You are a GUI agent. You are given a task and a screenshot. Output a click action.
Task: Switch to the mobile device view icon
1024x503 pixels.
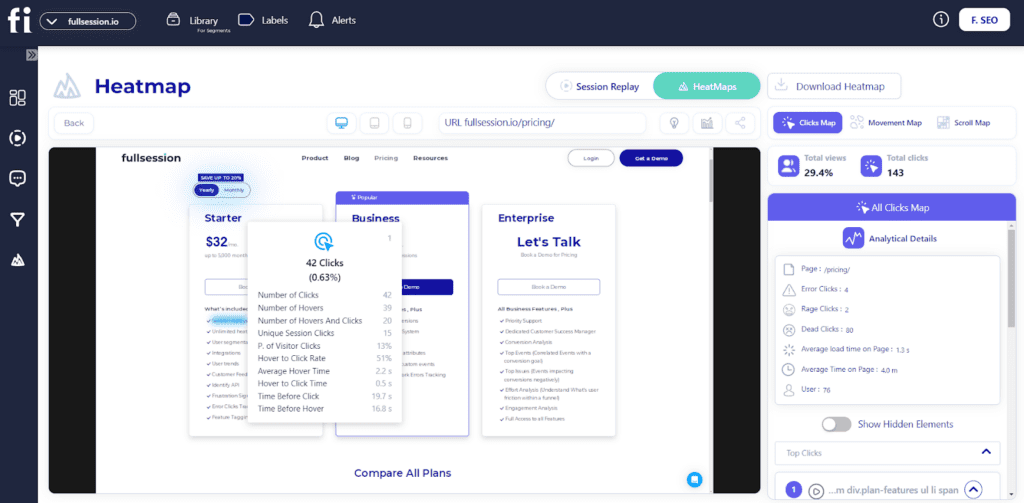pos(406,123)
